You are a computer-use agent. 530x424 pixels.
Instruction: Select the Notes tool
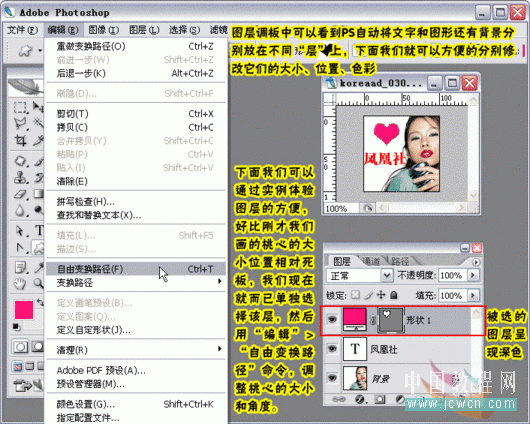coord(20,267)
